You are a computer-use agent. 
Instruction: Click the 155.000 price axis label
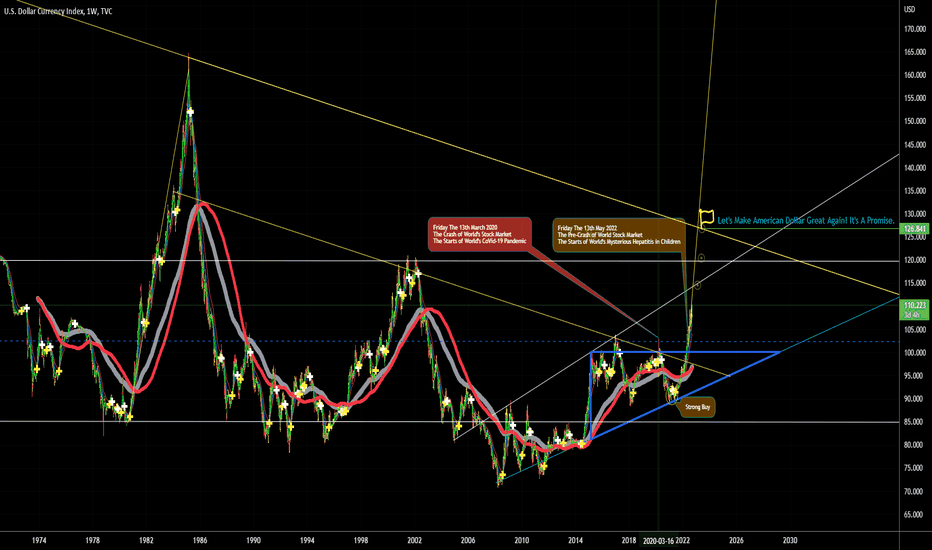pyautogui.click(x=915, y=98)
